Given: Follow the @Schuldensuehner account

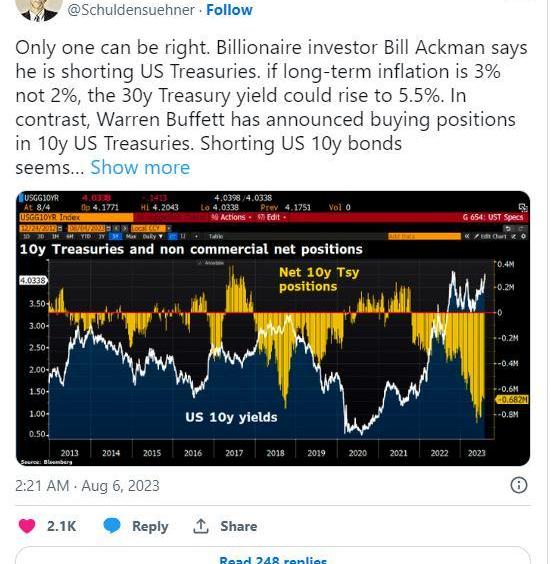Looking at the screenshot, I should [x=229, y=10].
